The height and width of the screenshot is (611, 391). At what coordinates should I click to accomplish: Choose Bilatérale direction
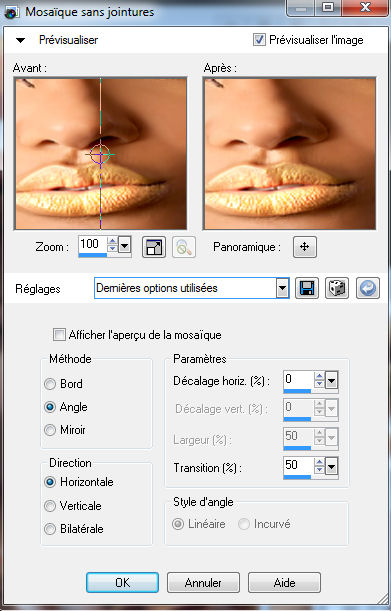50,529
